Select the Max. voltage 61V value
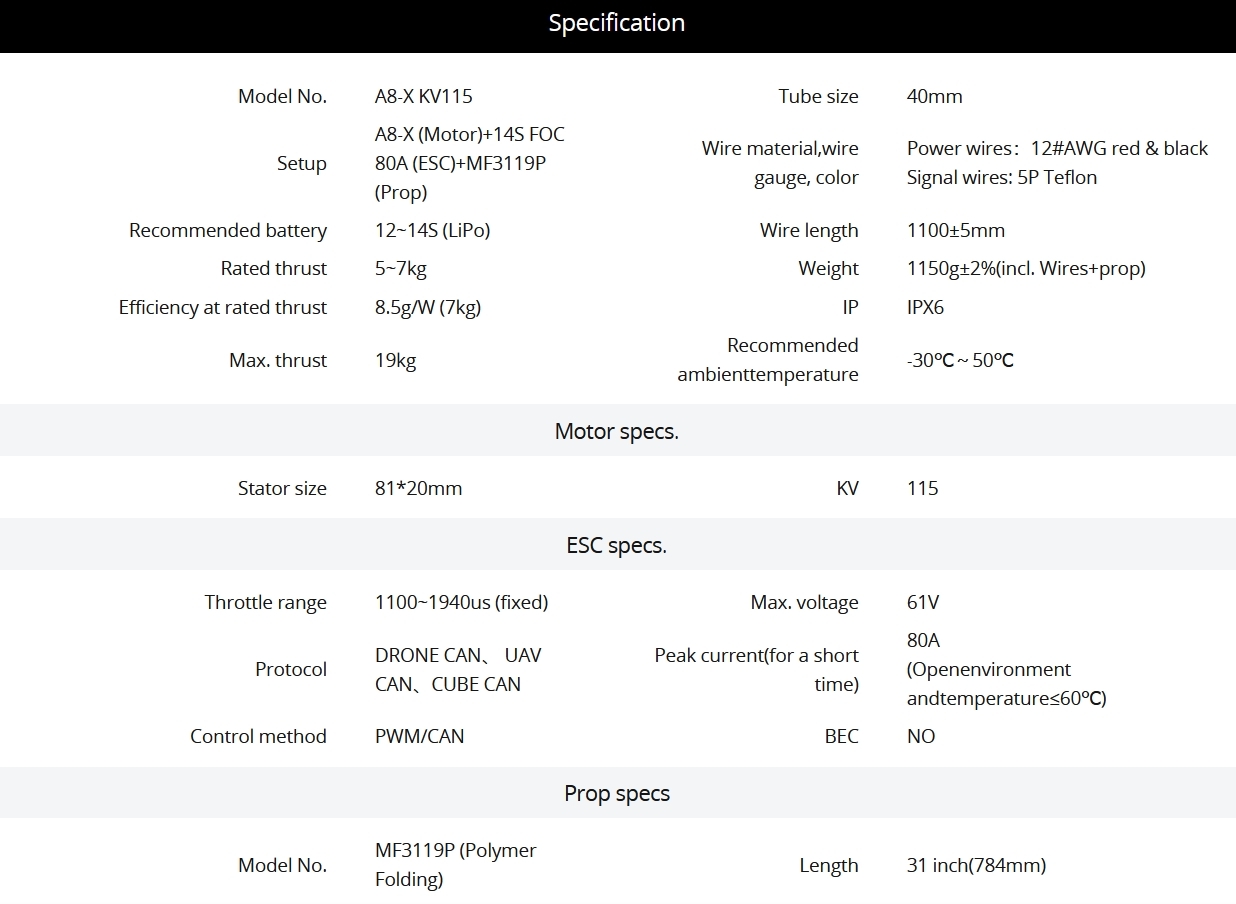Screen dimensions: 1236x904 [923, 603]
